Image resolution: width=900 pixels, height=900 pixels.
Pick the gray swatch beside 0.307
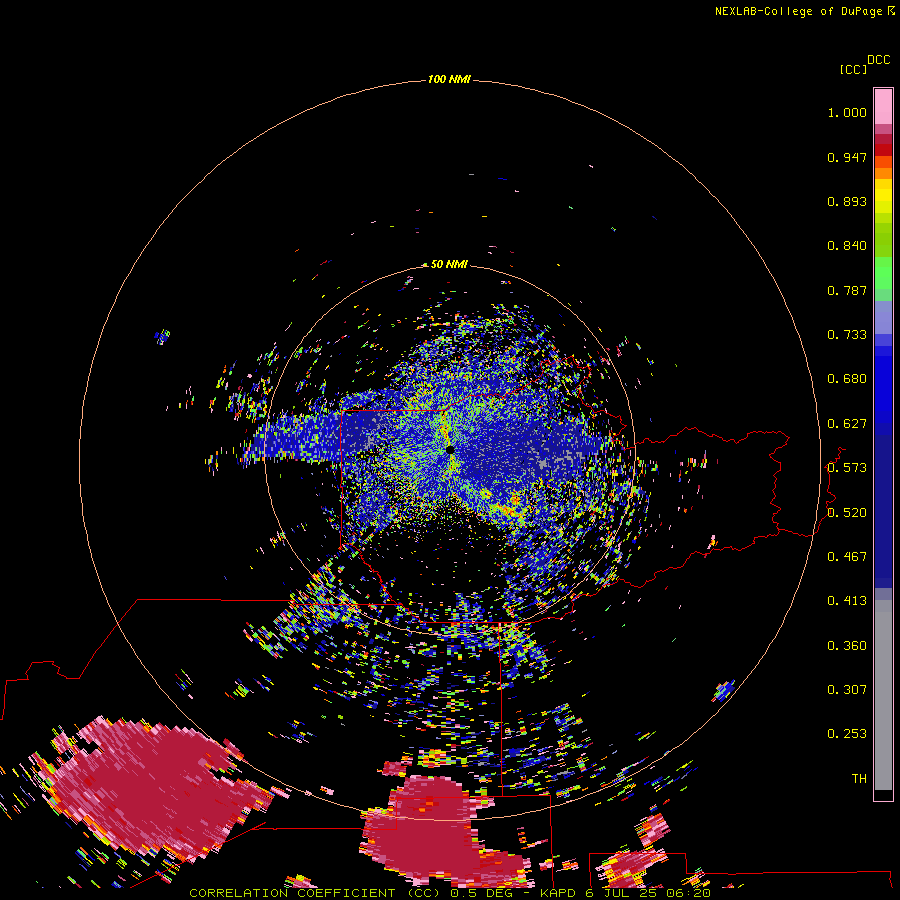(883, 695)
